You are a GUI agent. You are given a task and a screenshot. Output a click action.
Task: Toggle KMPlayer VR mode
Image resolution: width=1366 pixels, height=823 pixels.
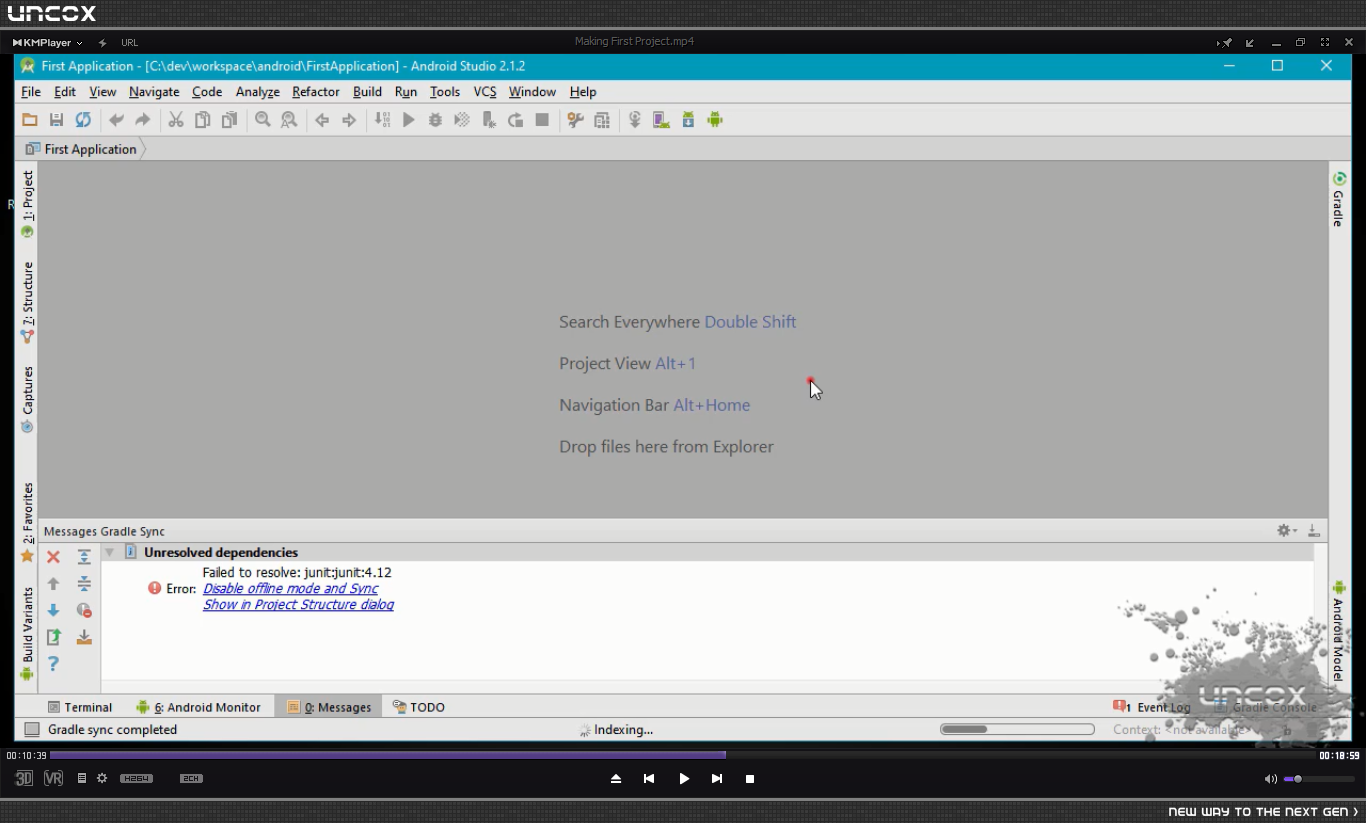point(53,778)
